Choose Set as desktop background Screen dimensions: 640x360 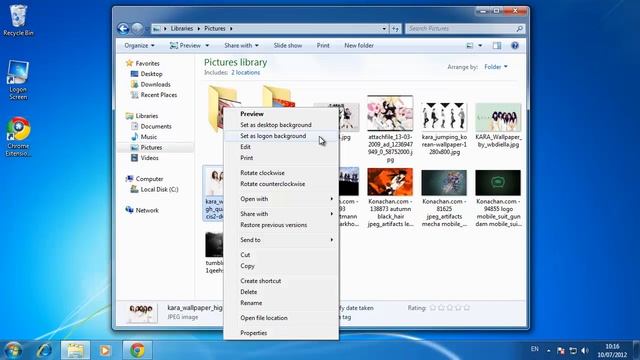coord(281,125)
